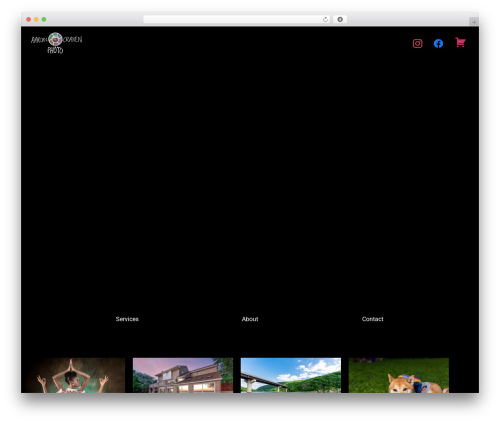Open a new tab with the plus button
The image size is (500, 423).
[474, 22]
